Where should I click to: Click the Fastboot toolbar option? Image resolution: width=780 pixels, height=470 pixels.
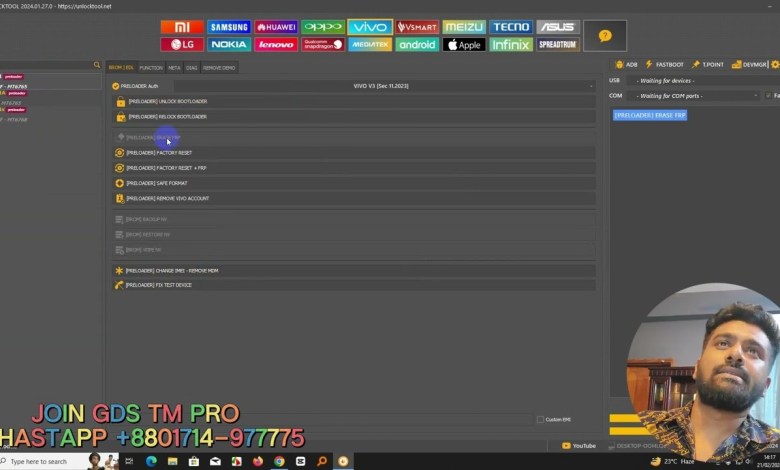(x=664, y=64)
